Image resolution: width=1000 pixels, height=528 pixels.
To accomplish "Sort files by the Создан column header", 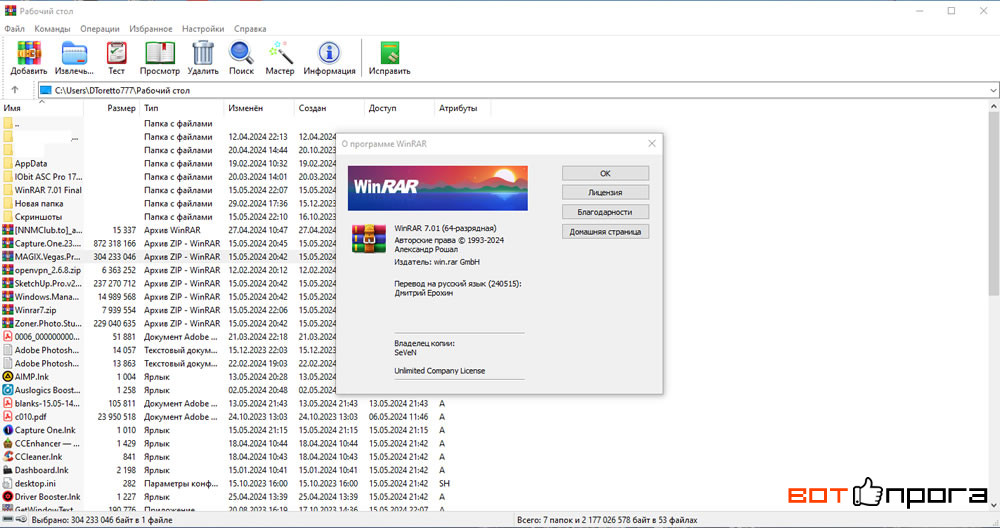I will [x=329, y=108].
